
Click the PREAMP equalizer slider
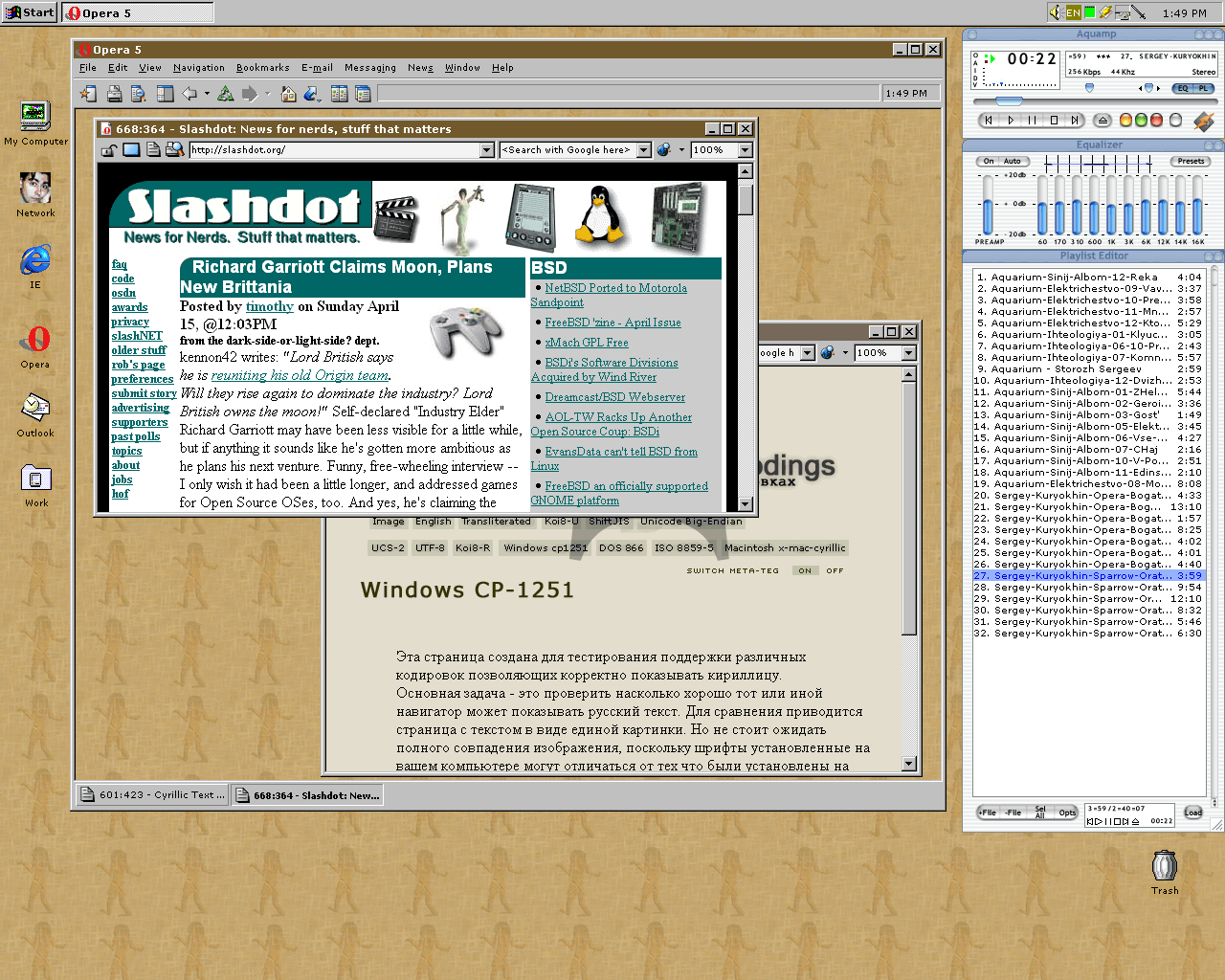(x=989, y=204)
